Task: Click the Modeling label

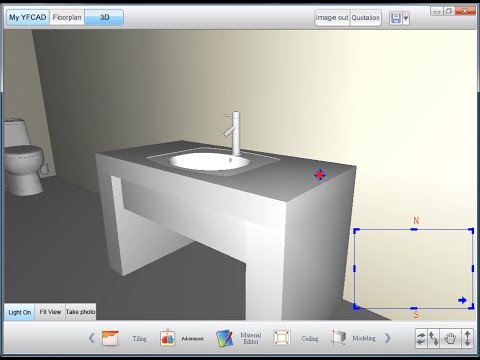Action: (364, 338)
